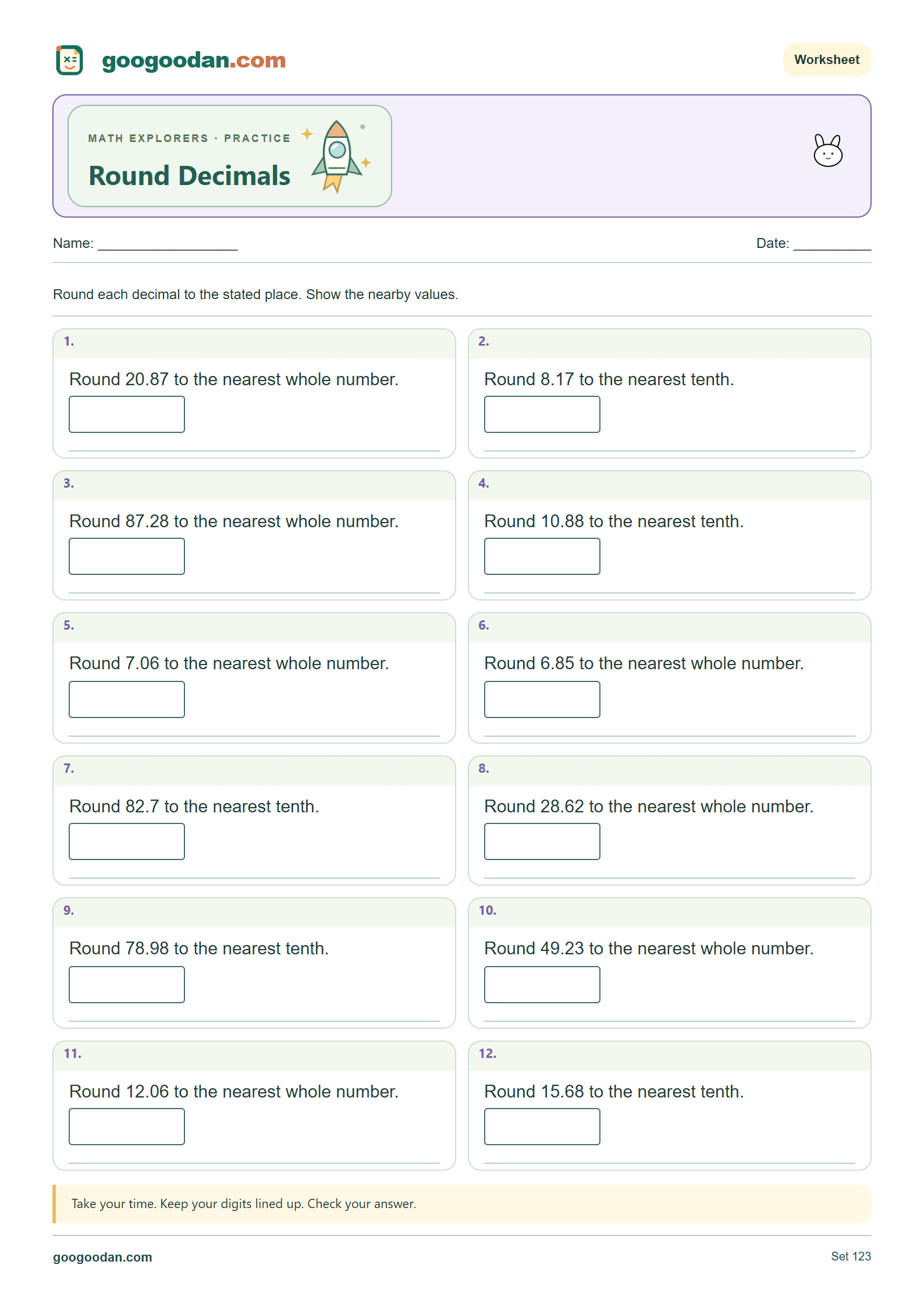This screenshot has width=924, height=1307.
Task: Click instruction 'Round each decimal to the stated place'
Action: click(x=177, y=294)
